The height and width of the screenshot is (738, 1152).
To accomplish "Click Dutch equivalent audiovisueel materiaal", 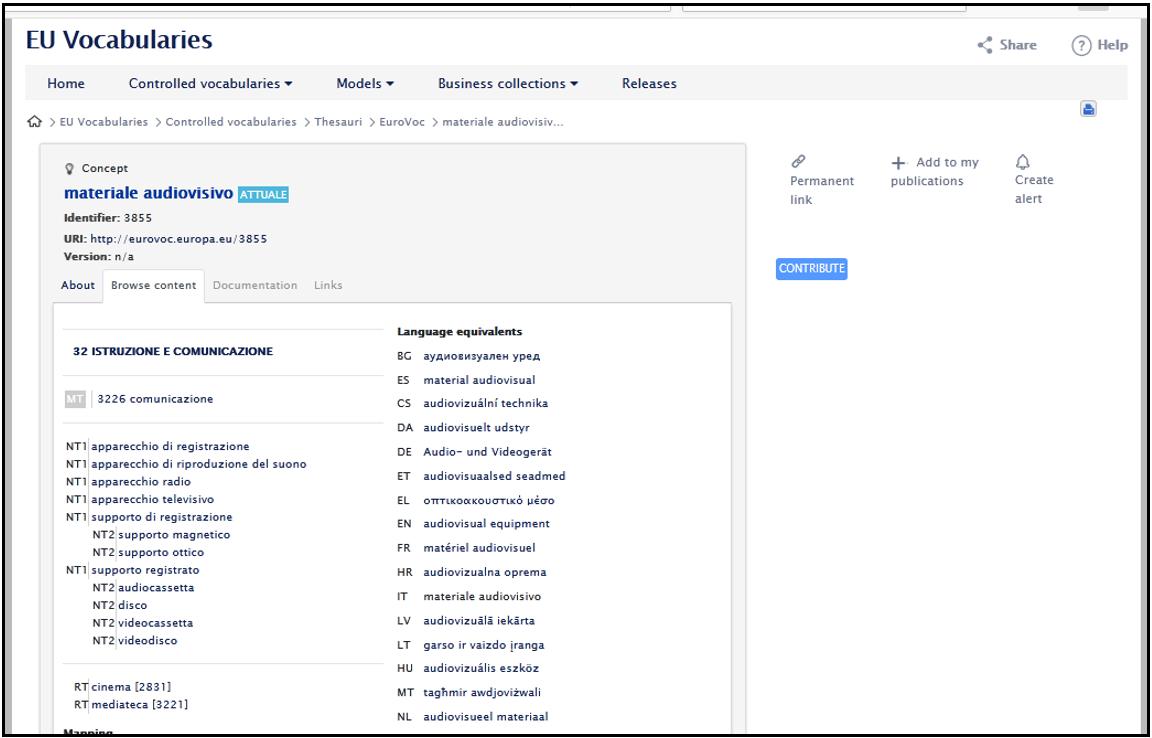I will tap(486, 717).
